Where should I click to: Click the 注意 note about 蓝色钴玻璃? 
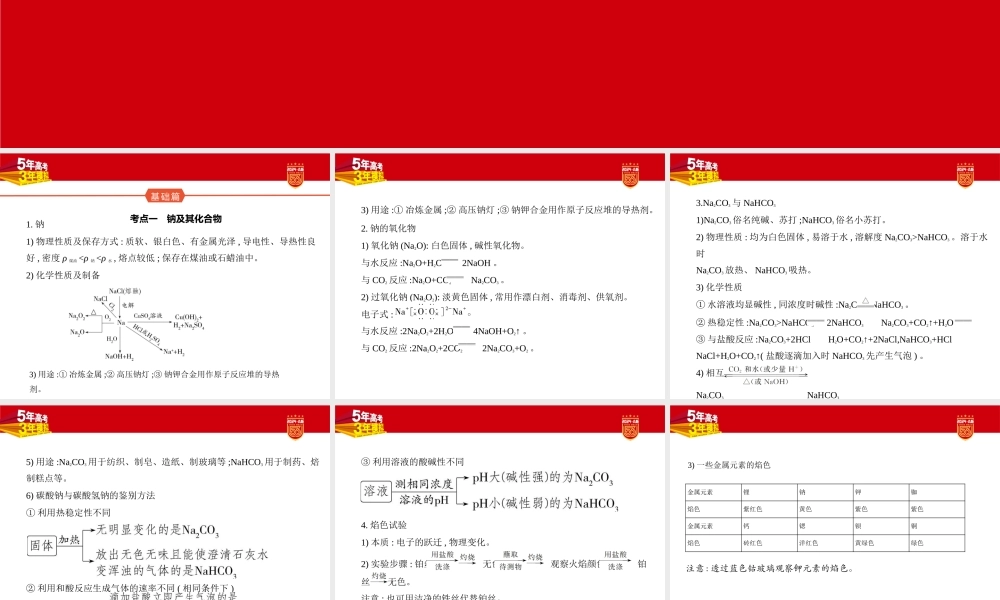pos(770,568)
